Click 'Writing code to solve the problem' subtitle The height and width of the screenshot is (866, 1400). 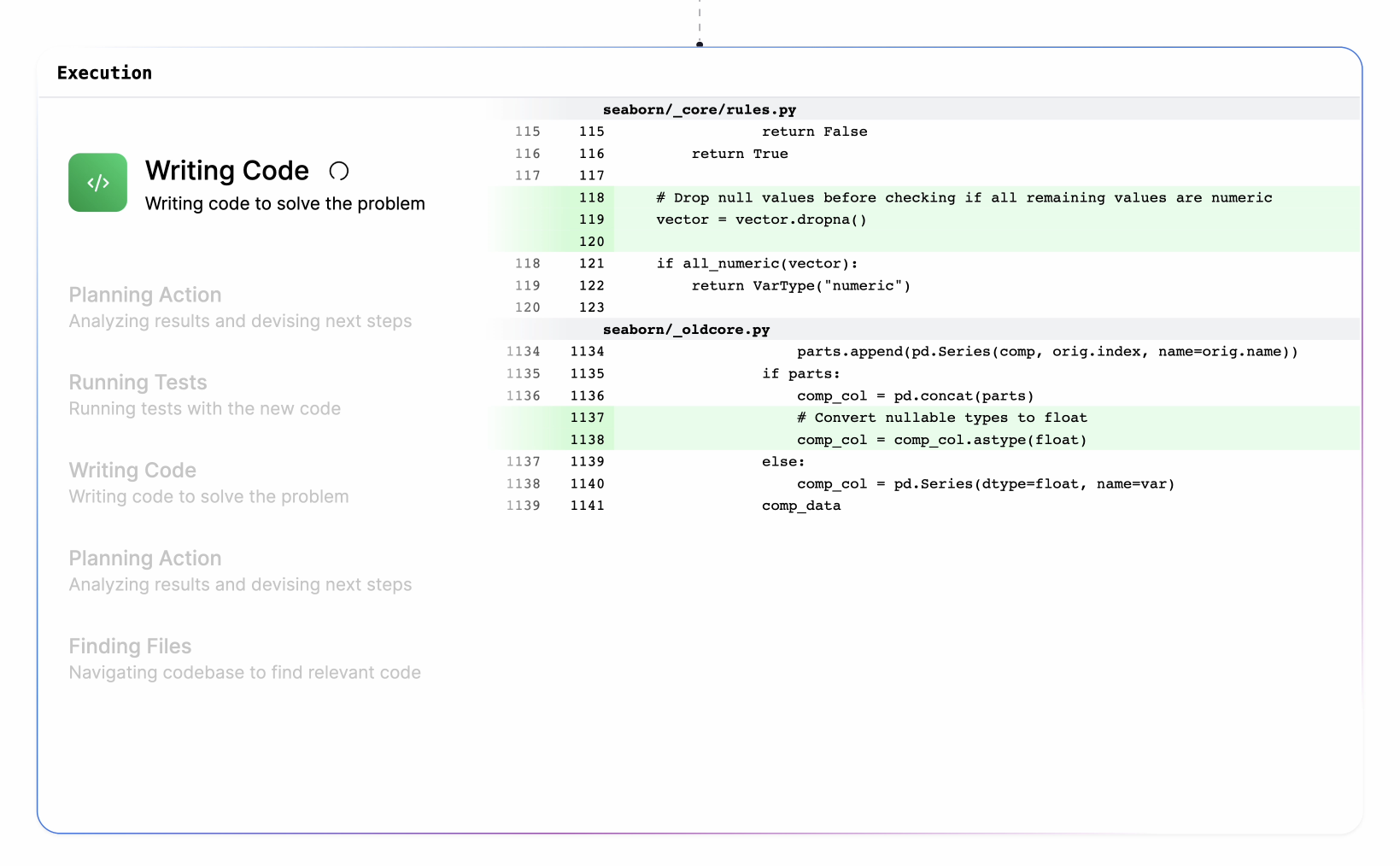[x=284, y=204]
